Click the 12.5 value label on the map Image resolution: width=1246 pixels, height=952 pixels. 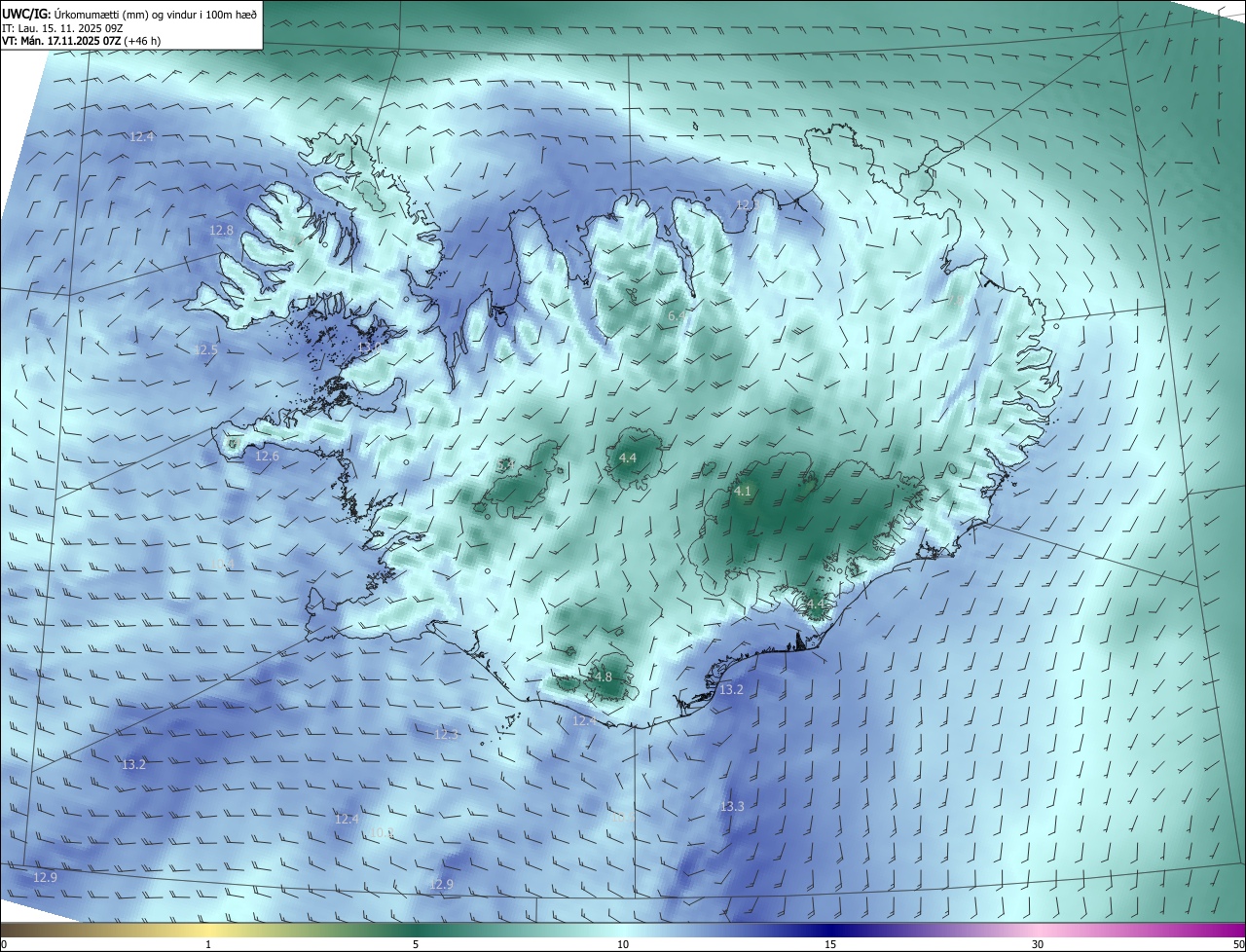[x=206, y=349]
